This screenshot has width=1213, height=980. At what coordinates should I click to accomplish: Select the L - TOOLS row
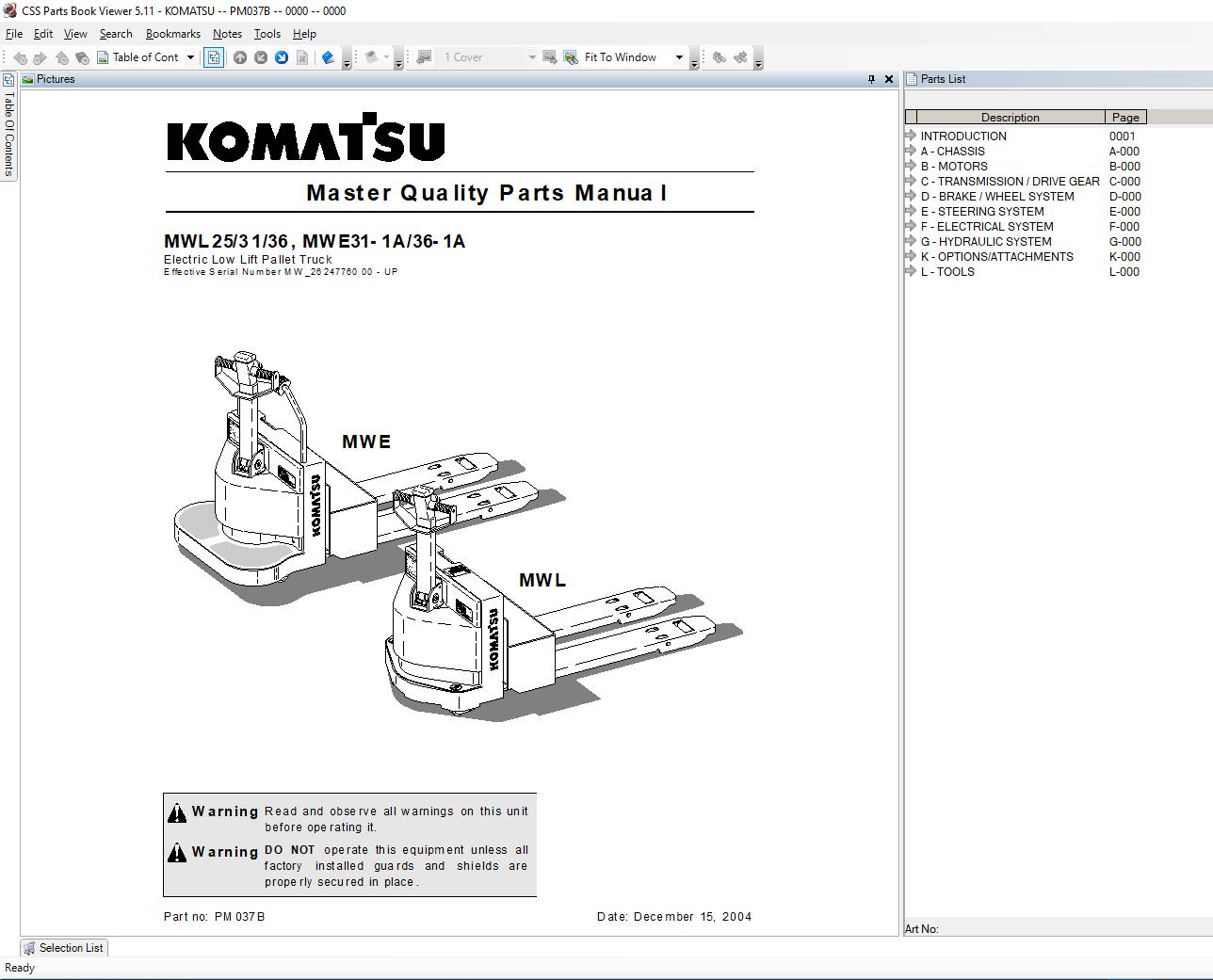pyautogui.click(x=1026, y=271)
